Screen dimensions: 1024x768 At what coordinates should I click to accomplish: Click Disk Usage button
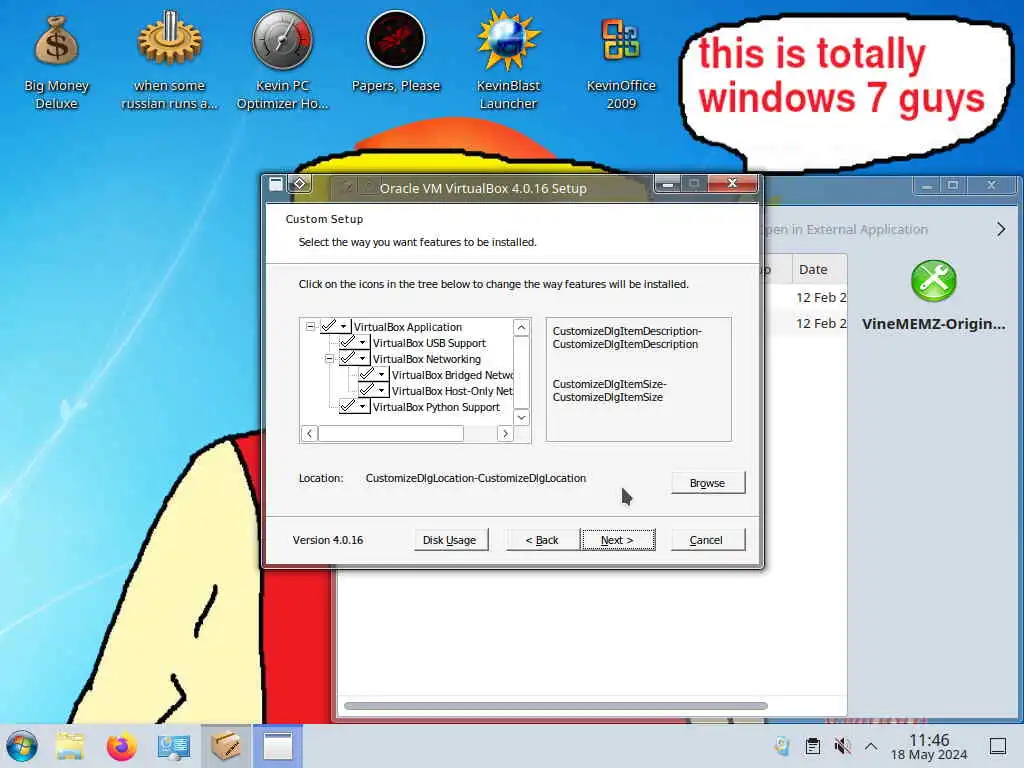pos(450,540)
